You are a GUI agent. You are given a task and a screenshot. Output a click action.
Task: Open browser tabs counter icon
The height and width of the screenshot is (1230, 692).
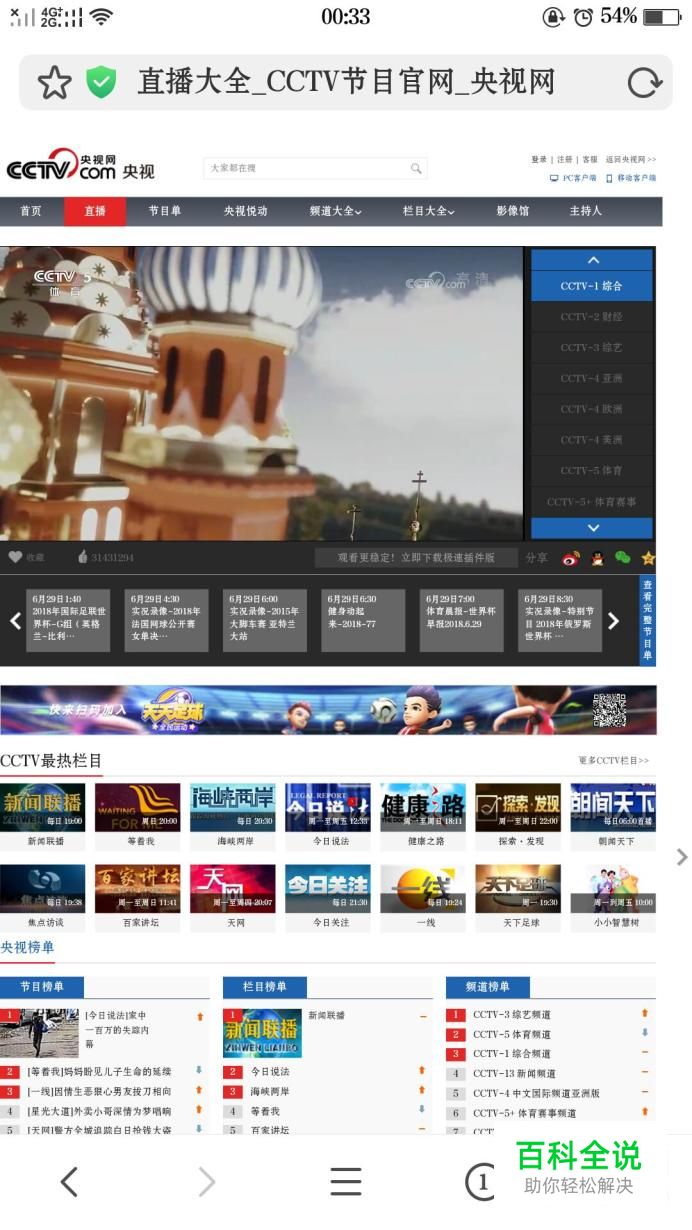click(x=481, y=1182)
